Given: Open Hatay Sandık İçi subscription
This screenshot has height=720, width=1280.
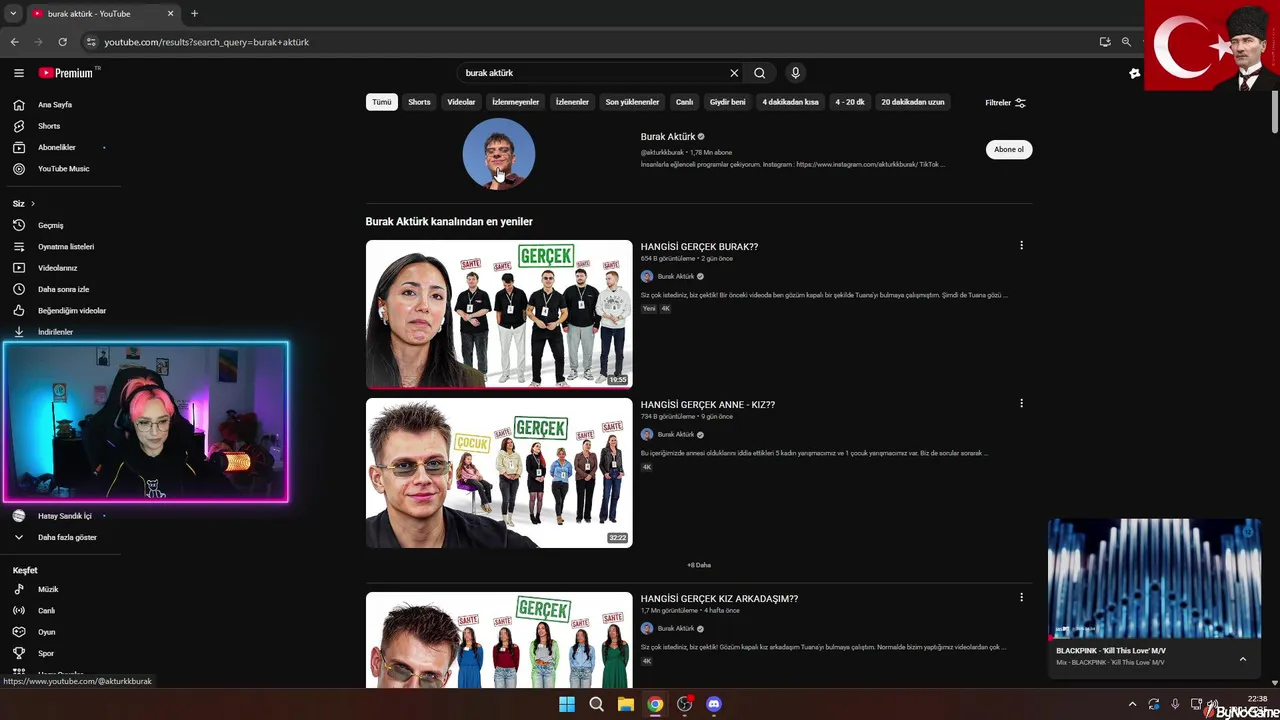Looking at the screenshot, I should (64, 516).
